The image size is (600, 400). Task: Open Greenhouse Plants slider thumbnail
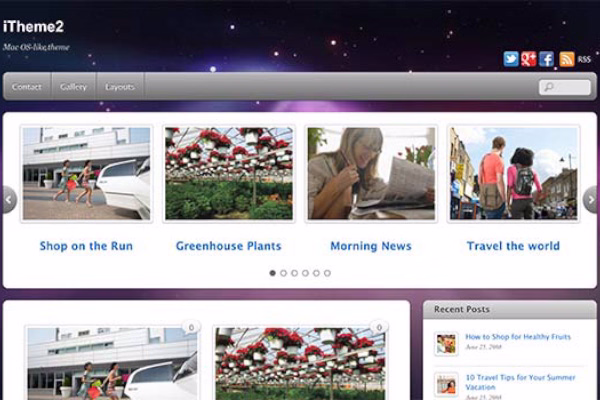229,173
